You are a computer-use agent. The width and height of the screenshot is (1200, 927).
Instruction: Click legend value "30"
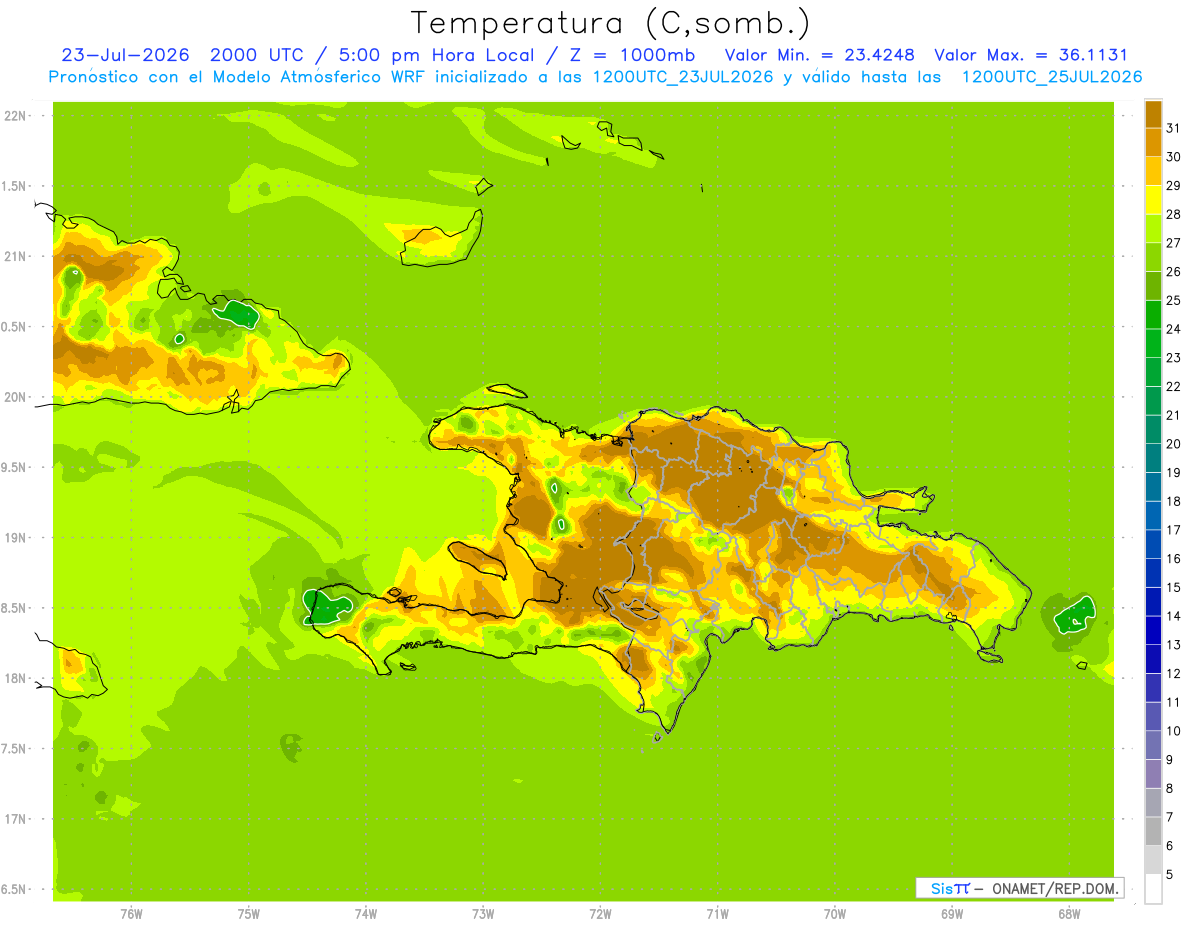tap(1173, 157)
